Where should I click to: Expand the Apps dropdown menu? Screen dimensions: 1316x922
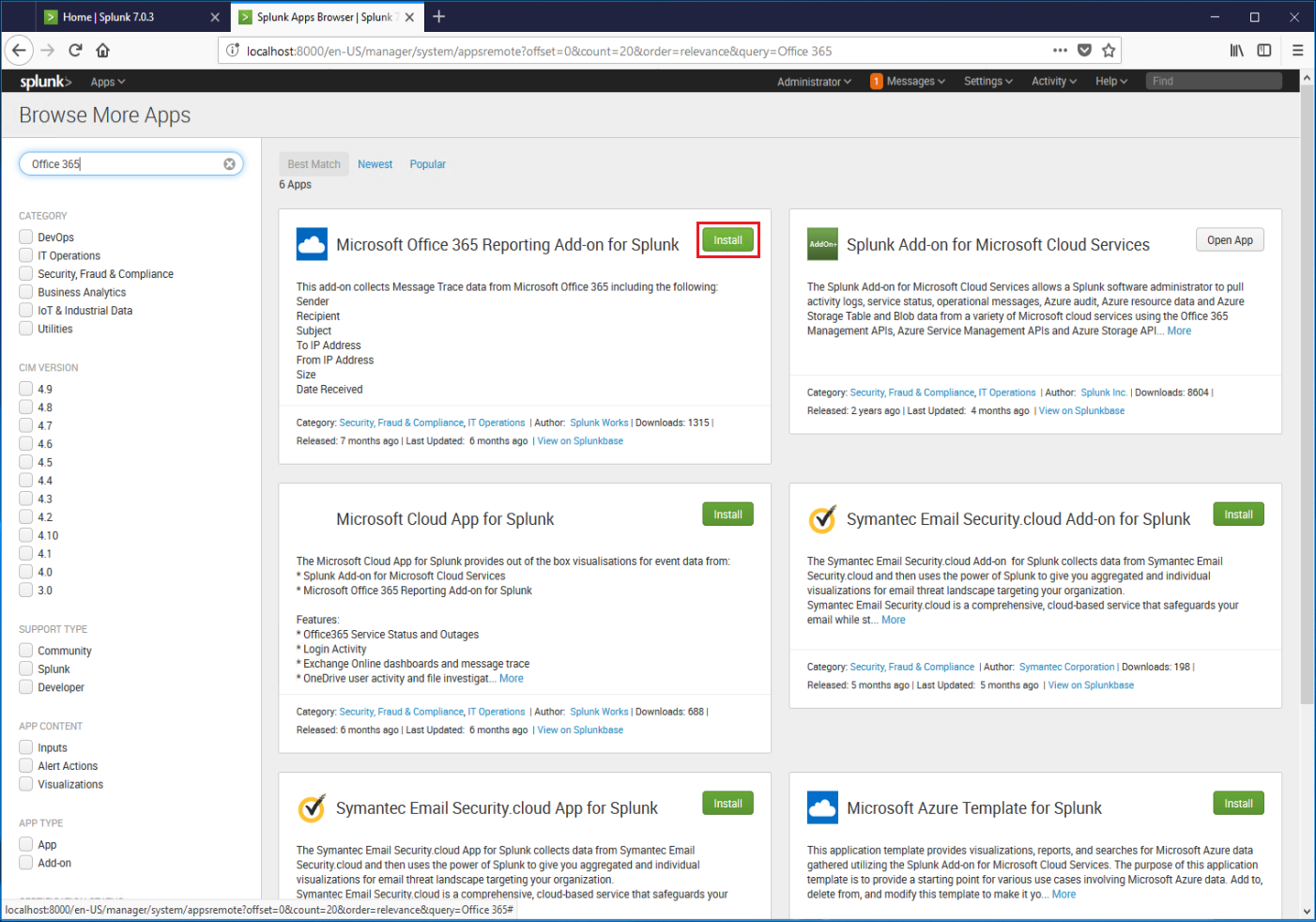point(107,82)
